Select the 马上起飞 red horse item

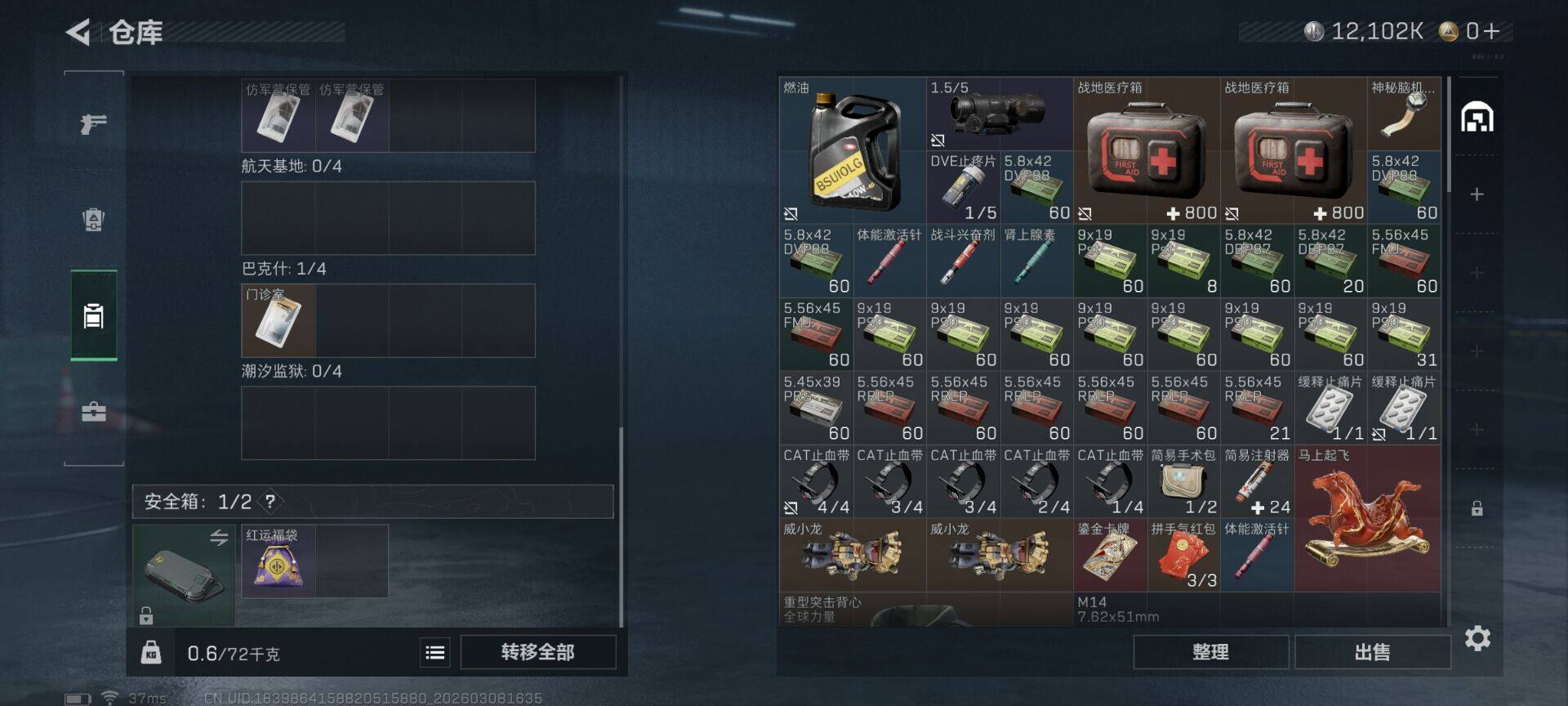tap(1367, 518)
